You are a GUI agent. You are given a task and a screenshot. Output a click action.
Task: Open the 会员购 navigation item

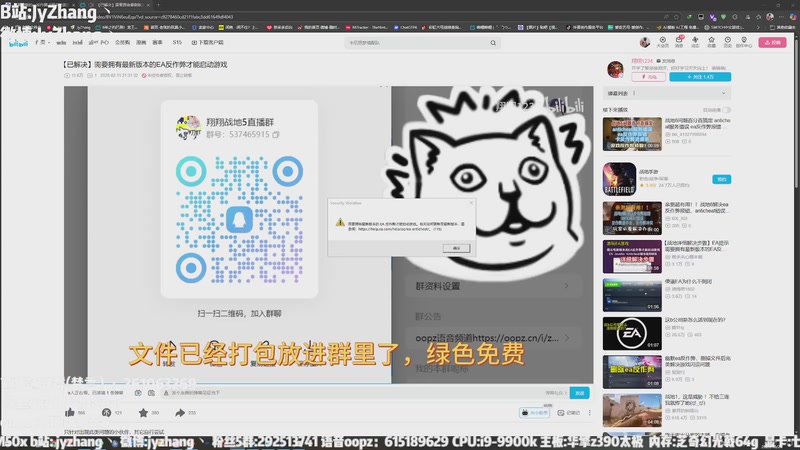(x=122, y=43)
